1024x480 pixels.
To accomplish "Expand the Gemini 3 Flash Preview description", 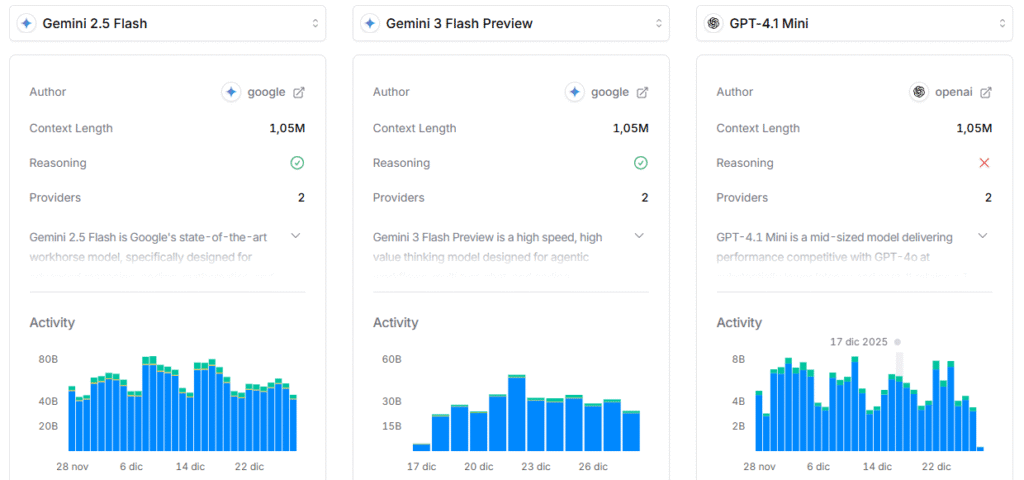I will tap(640, 236).
